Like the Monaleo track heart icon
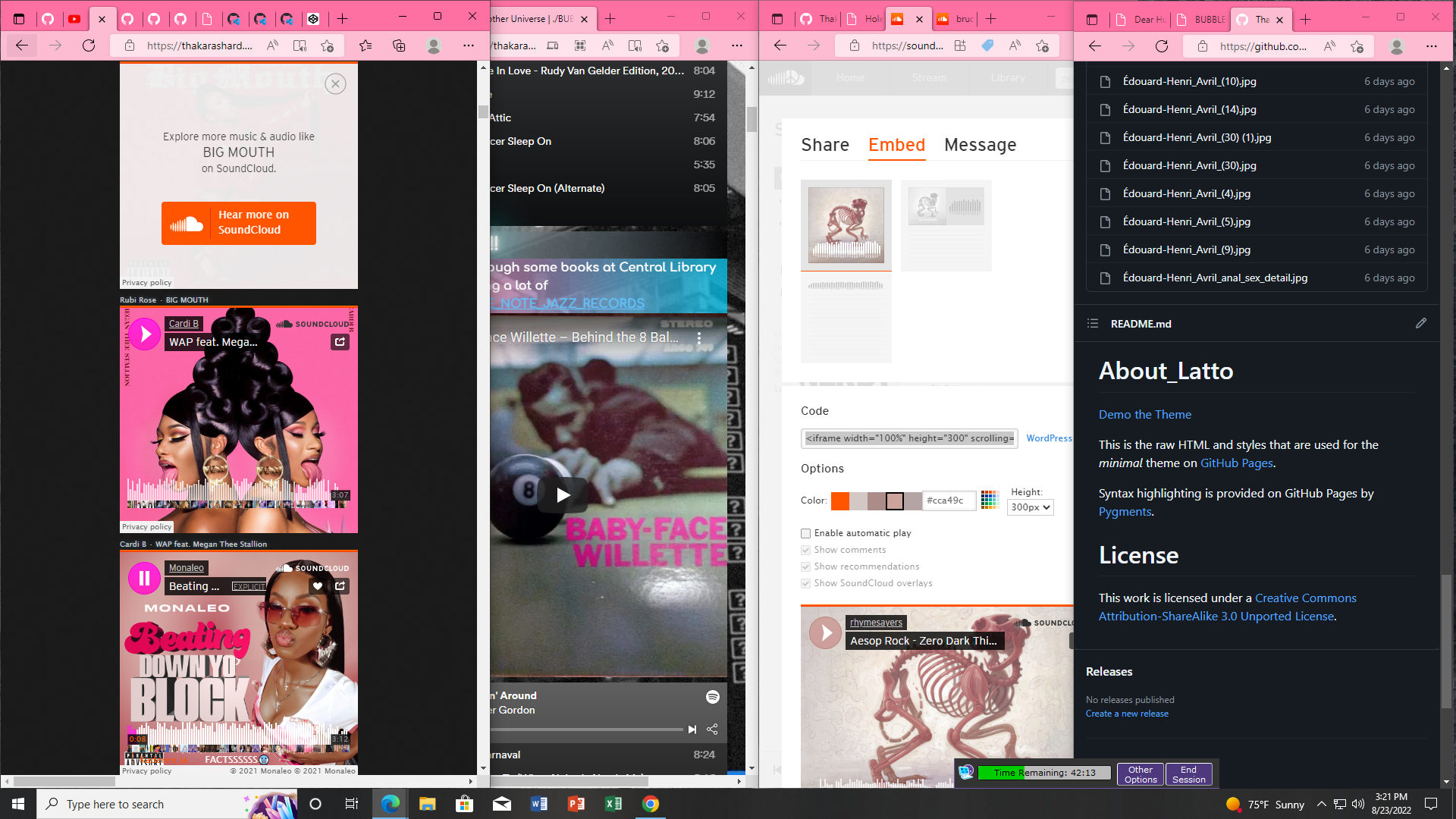The height and width of the screenshot is (819, 1456). (318, 586)
